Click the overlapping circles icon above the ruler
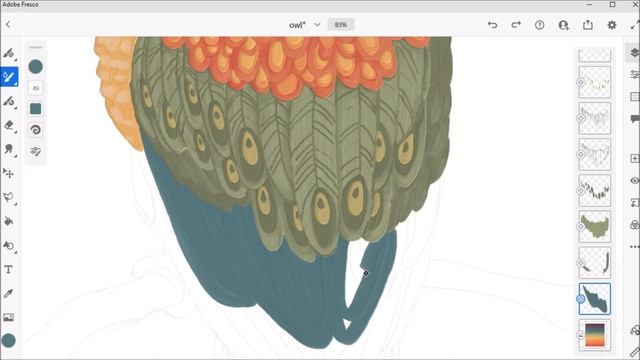 pos(635,330)
